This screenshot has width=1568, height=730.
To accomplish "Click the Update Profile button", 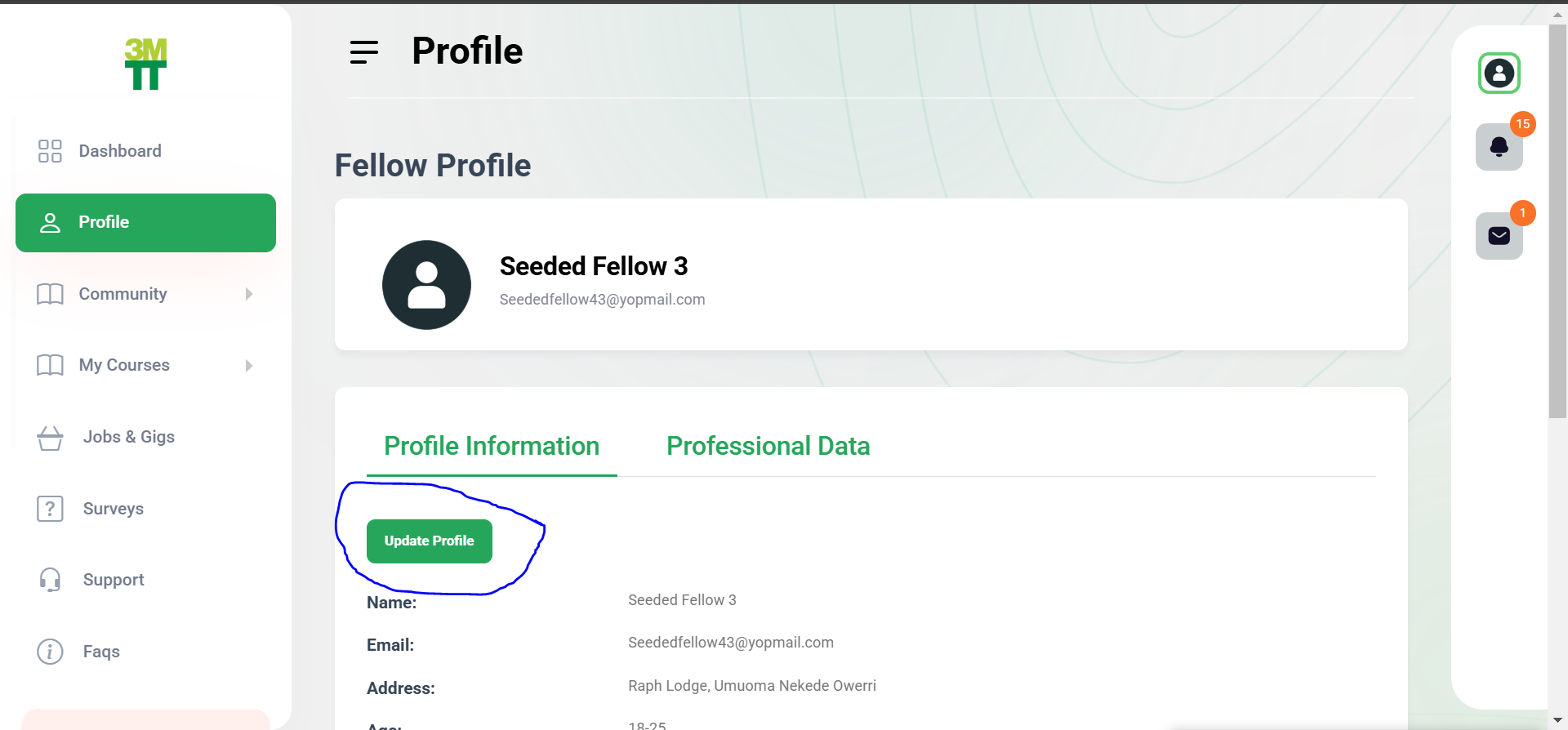I will point(430,541).
